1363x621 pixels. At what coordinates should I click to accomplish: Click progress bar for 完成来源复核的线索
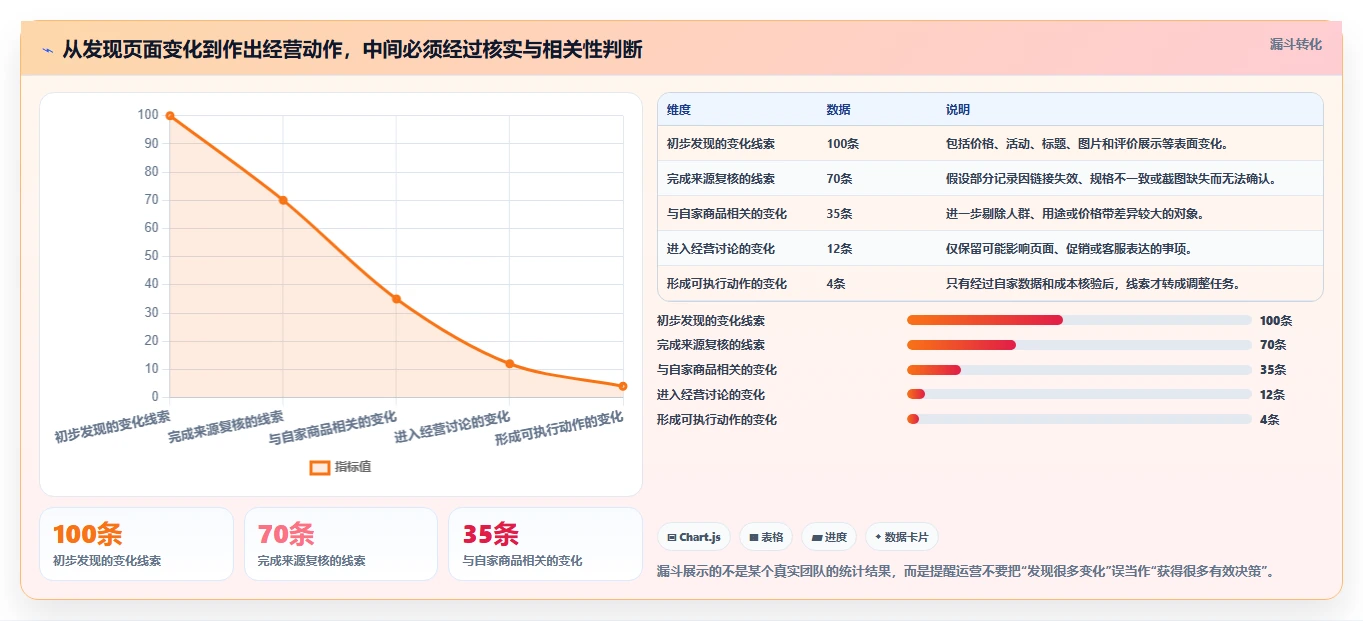(x=1079, y=345)
